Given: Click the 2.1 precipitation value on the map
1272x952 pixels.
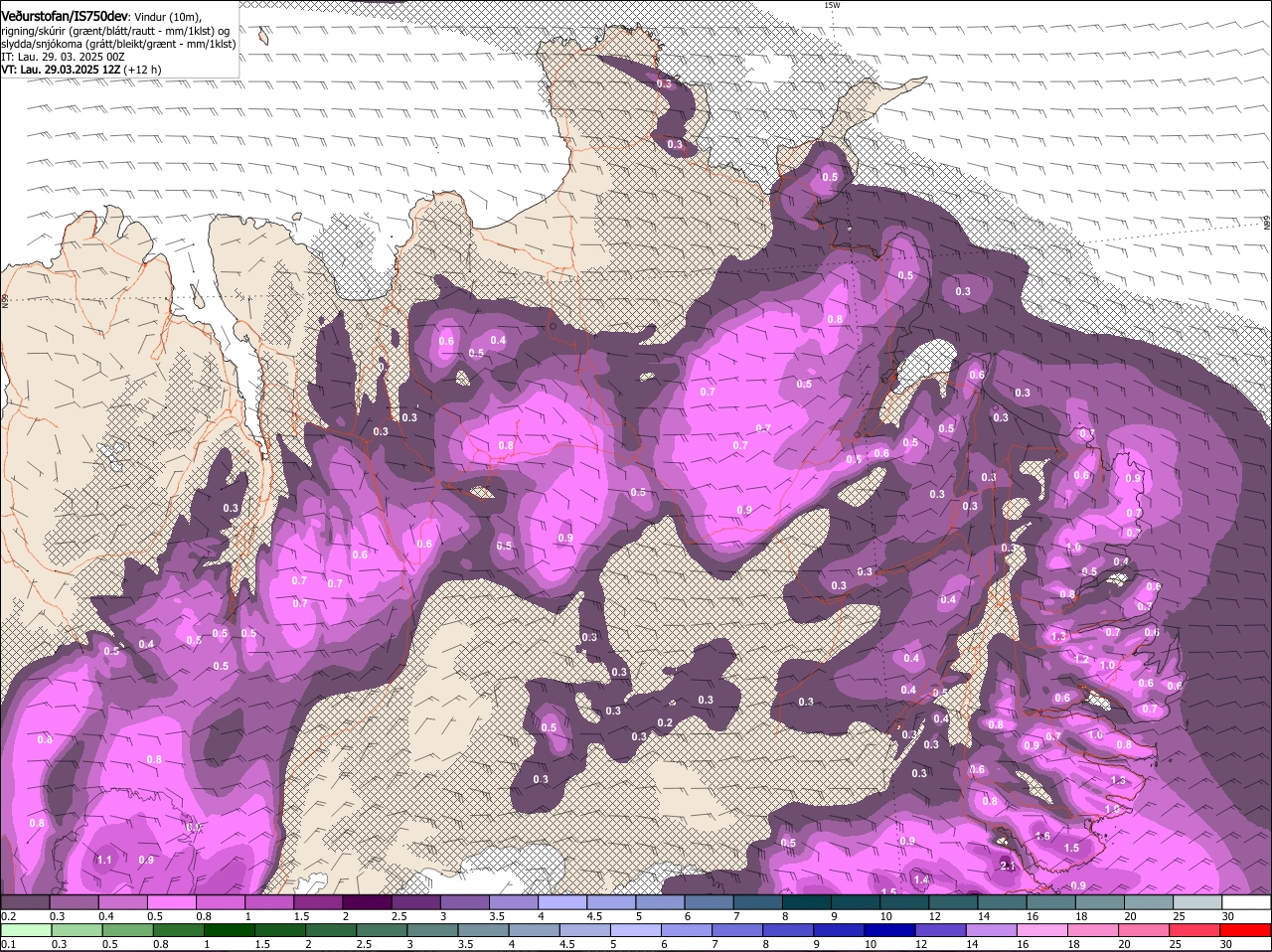Looking at the screenshot, I should click(x=1008, y=867).
